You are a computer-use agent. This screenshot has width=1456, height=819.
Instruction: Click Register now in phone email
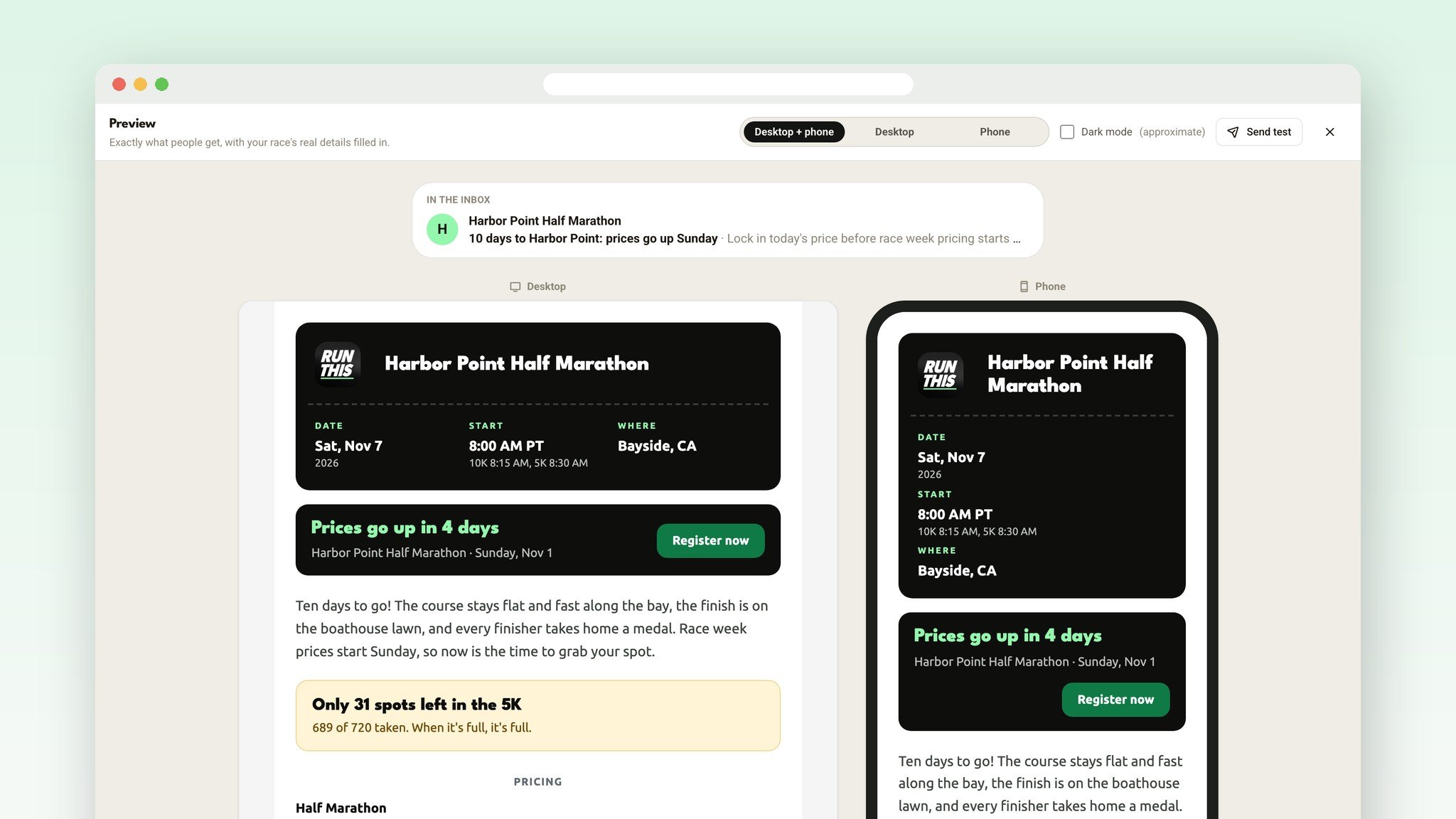coord(1115,700)
